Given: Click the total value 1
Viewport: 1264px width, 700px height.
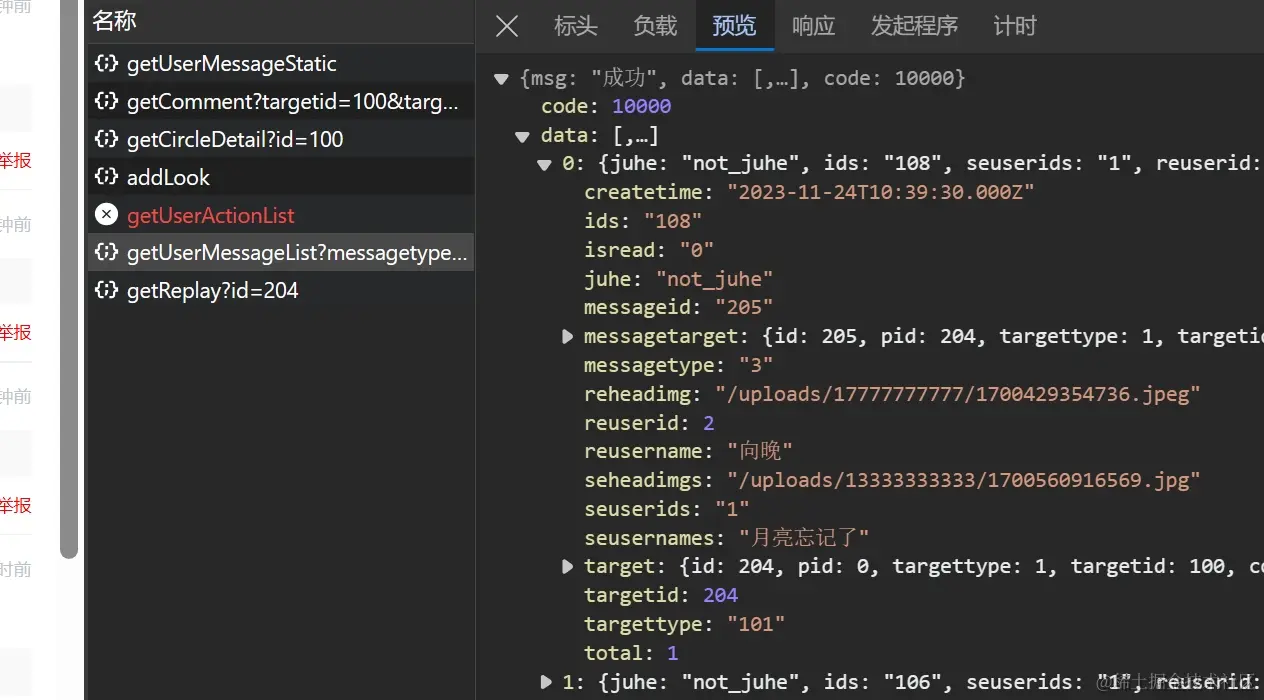Looking at the screenshot, I should pyautogui.click(x=673, y=653).
